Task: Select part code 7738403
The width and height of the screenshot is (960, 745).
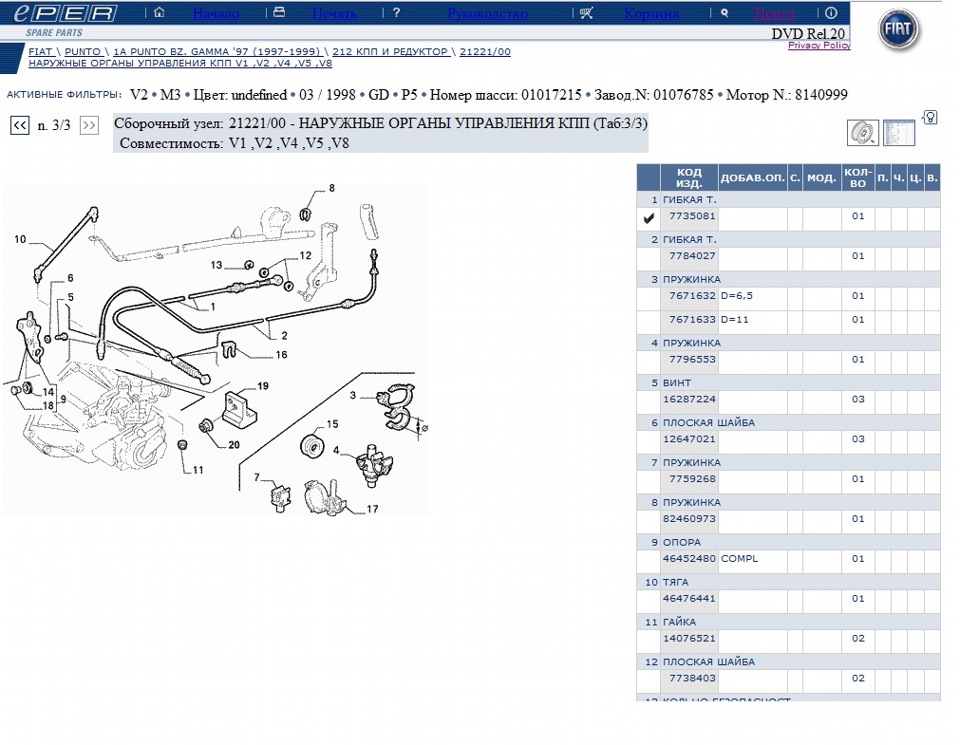Action: click(692, 678)
